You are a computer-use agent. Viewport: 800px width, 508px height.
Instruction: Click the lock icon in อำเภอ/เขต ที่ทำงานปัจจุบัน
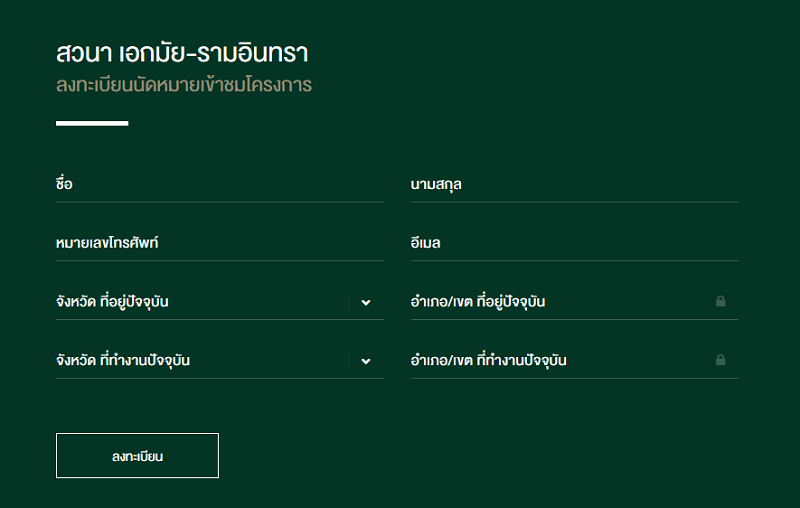click(x=720, y=360)
